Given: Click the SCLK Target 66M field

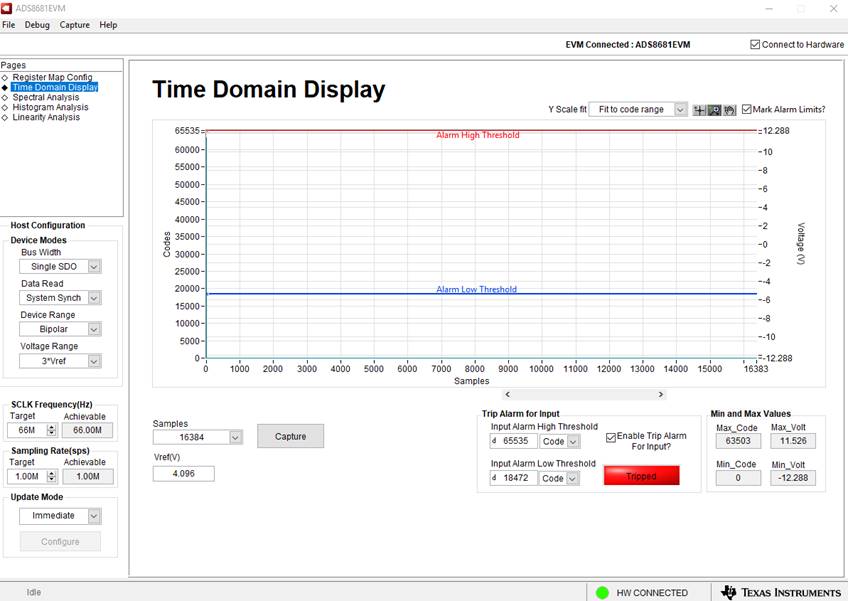Looking at the screenshot, I should tap(27, 430).
